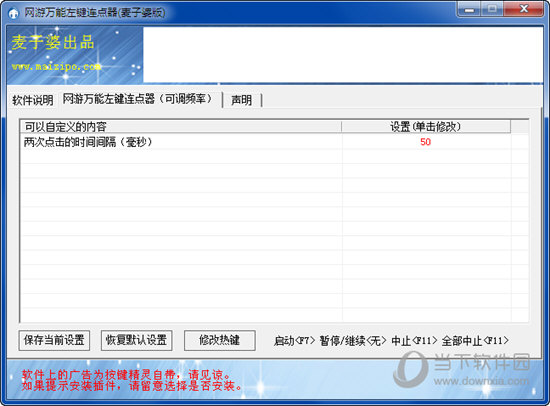Click the 启动<F7> hotkey text
The height and width of the screenshot is (406, 550).
click(x=295, y=340)
